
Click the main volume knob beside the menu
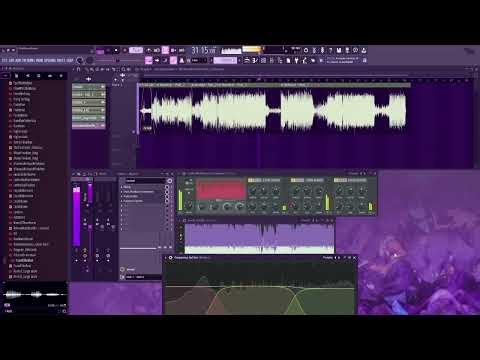[x=80, y=60]
